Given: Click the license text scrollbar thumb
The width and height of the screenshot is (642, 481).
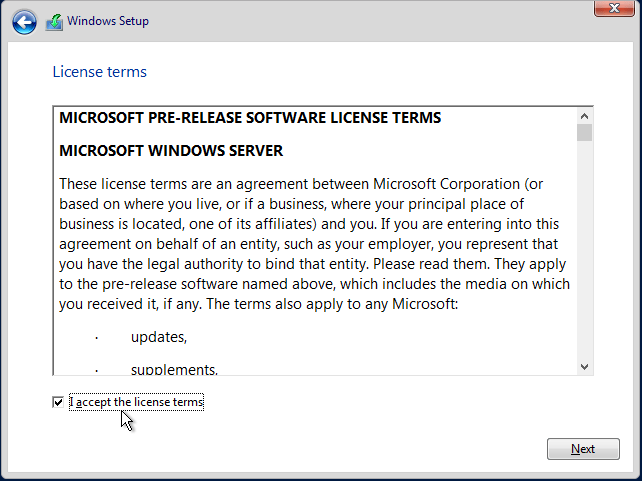Looking at the screenshot, I should 584,132.
